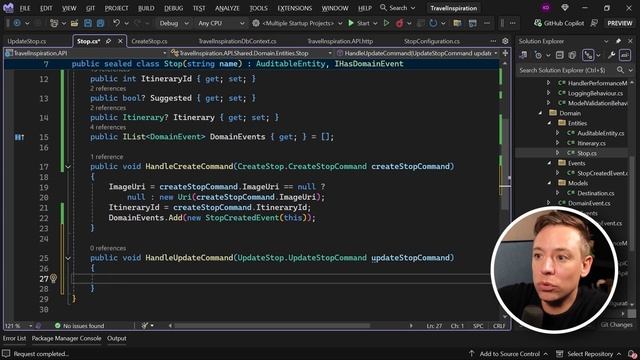Open the Output panel tab
Viewport: 640px width, 360px height.
point(117,338)
